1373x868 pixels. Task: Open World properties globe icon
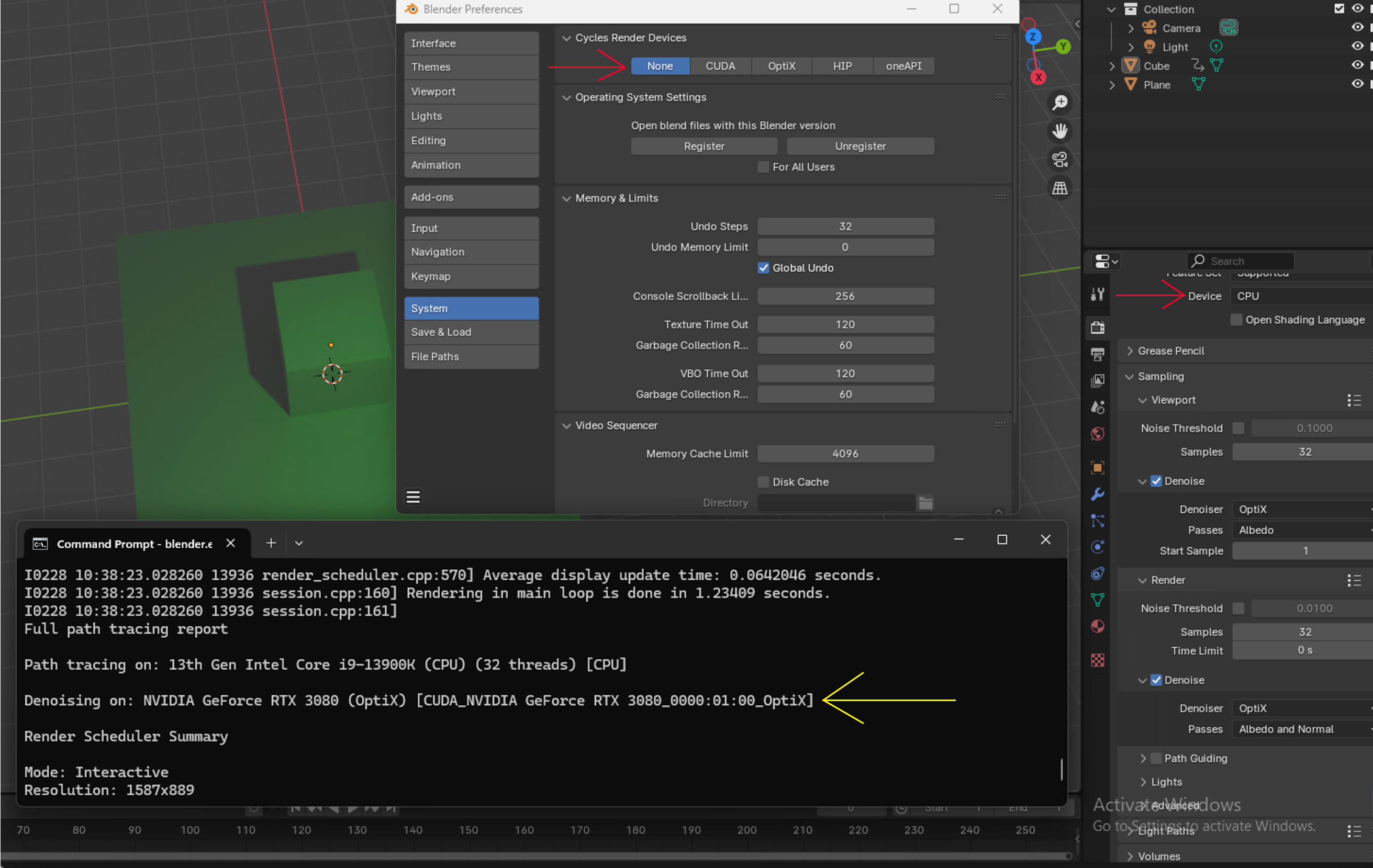[x=1098, y=434]
